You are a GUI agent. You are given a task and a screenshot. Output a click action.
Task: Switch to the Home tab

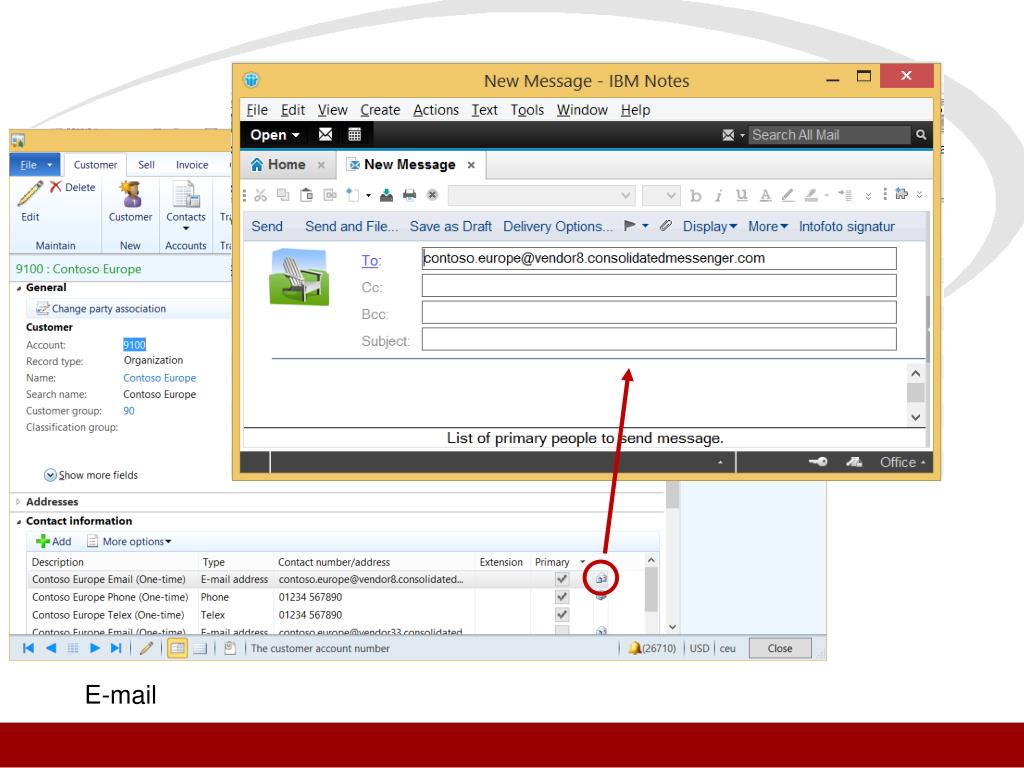pos(287,165)
